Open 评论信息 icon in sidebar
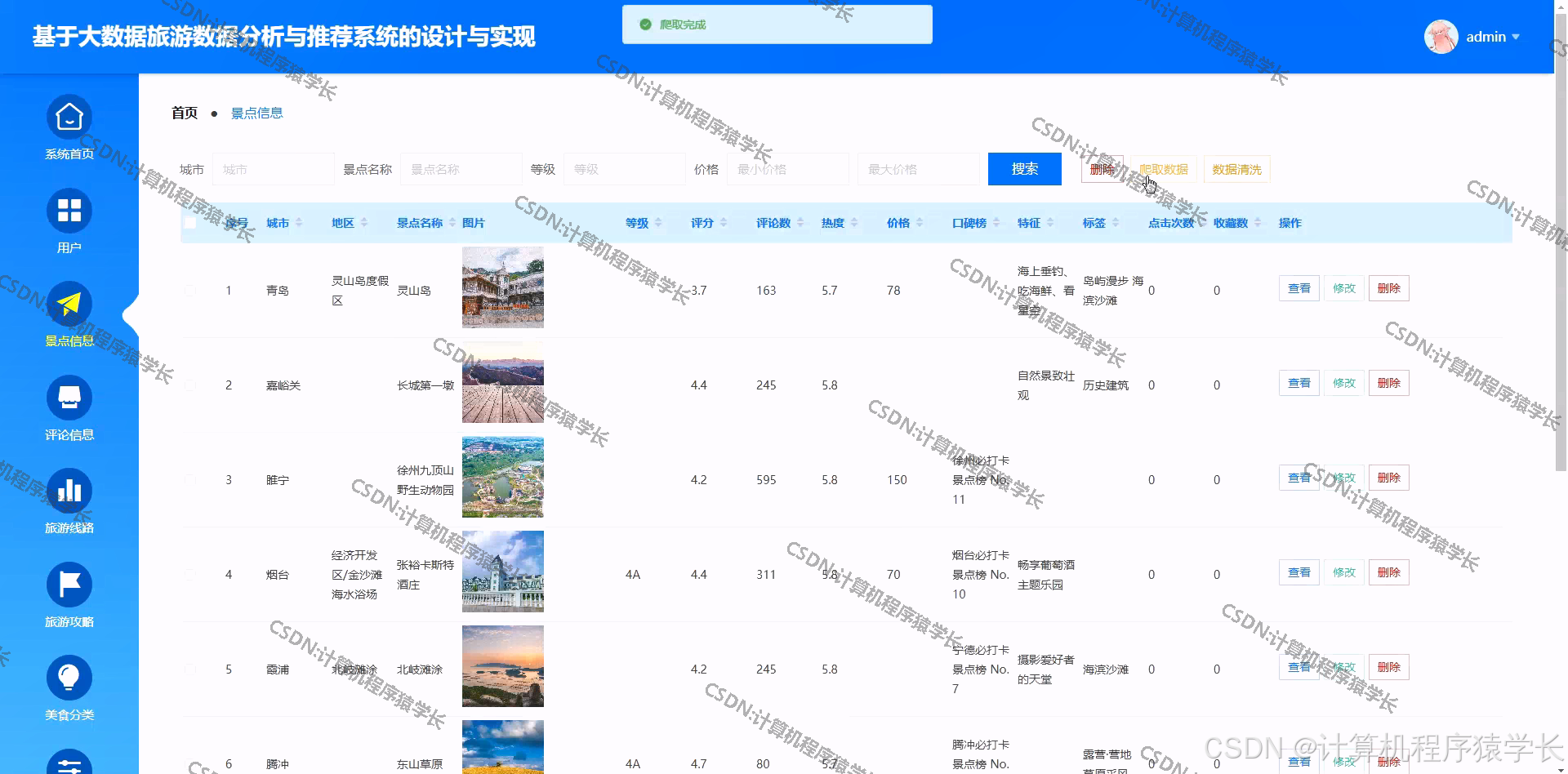 point(69,398)
